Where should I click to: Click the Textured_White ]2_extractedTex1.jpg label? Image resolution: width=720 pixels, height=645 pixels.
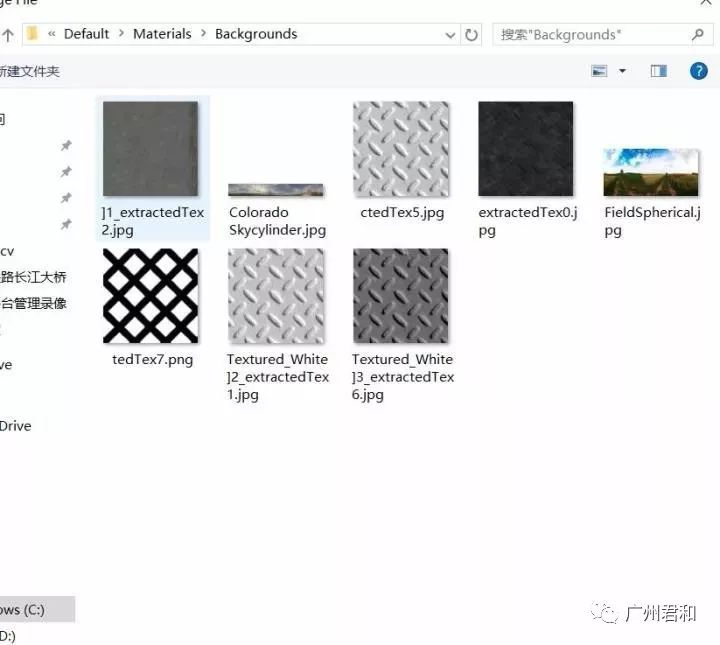click(278, 377)
